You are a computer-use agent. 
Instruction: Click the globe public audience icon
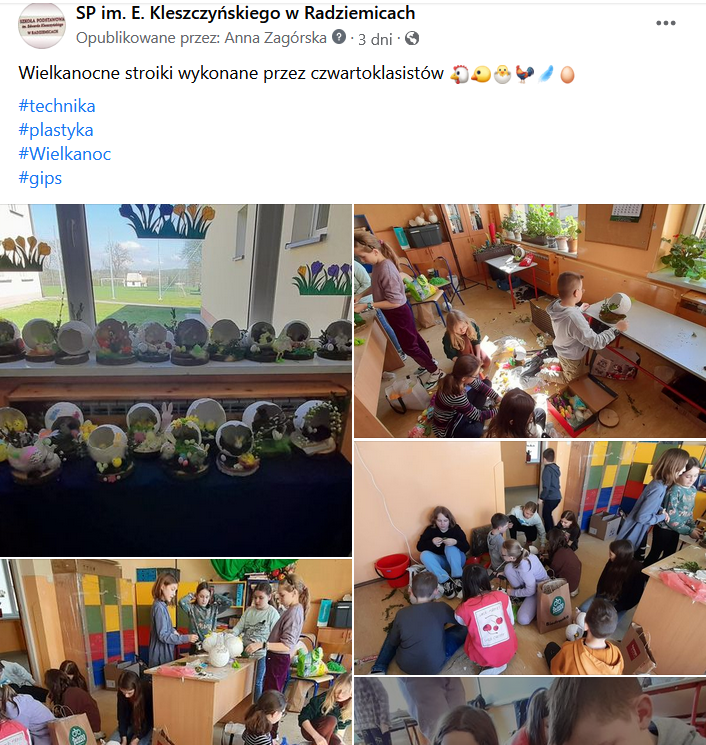click(412, 38)
